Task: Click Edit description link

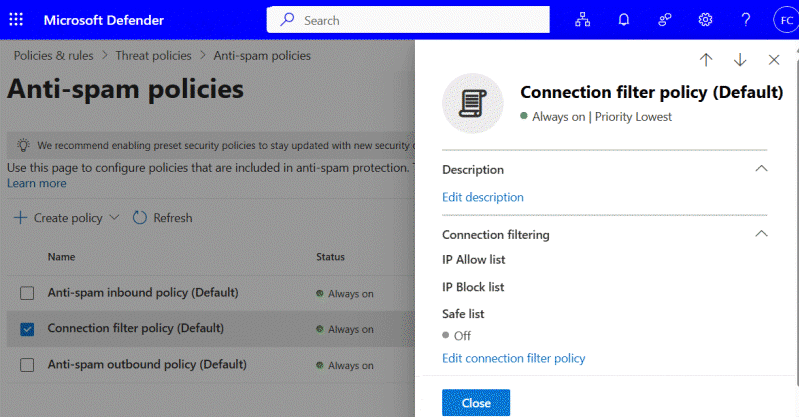Action: pyautogui.click(x=483, y=197)
